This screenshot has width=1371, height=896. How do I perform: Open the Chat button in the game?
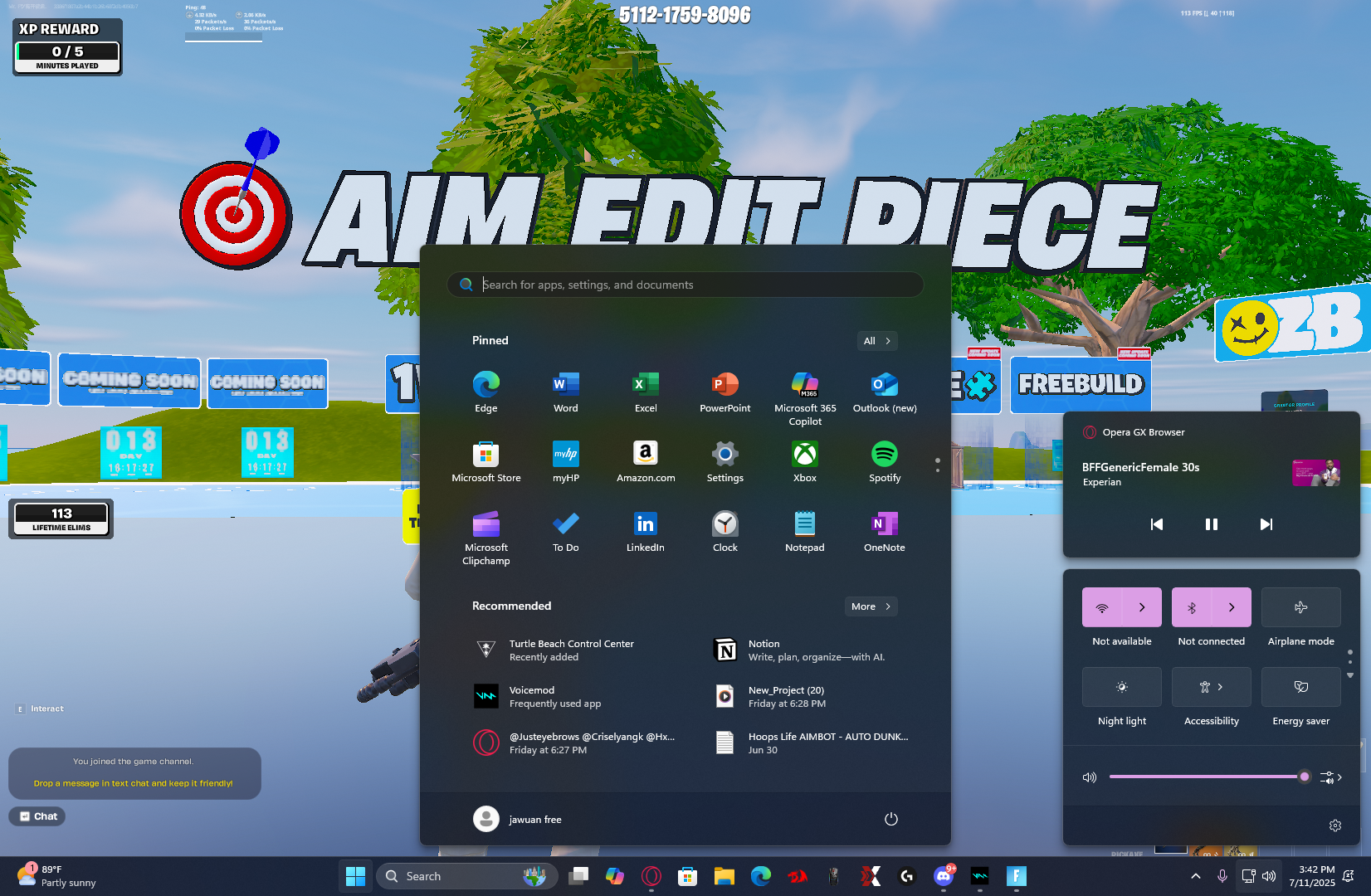click(37, 816)
